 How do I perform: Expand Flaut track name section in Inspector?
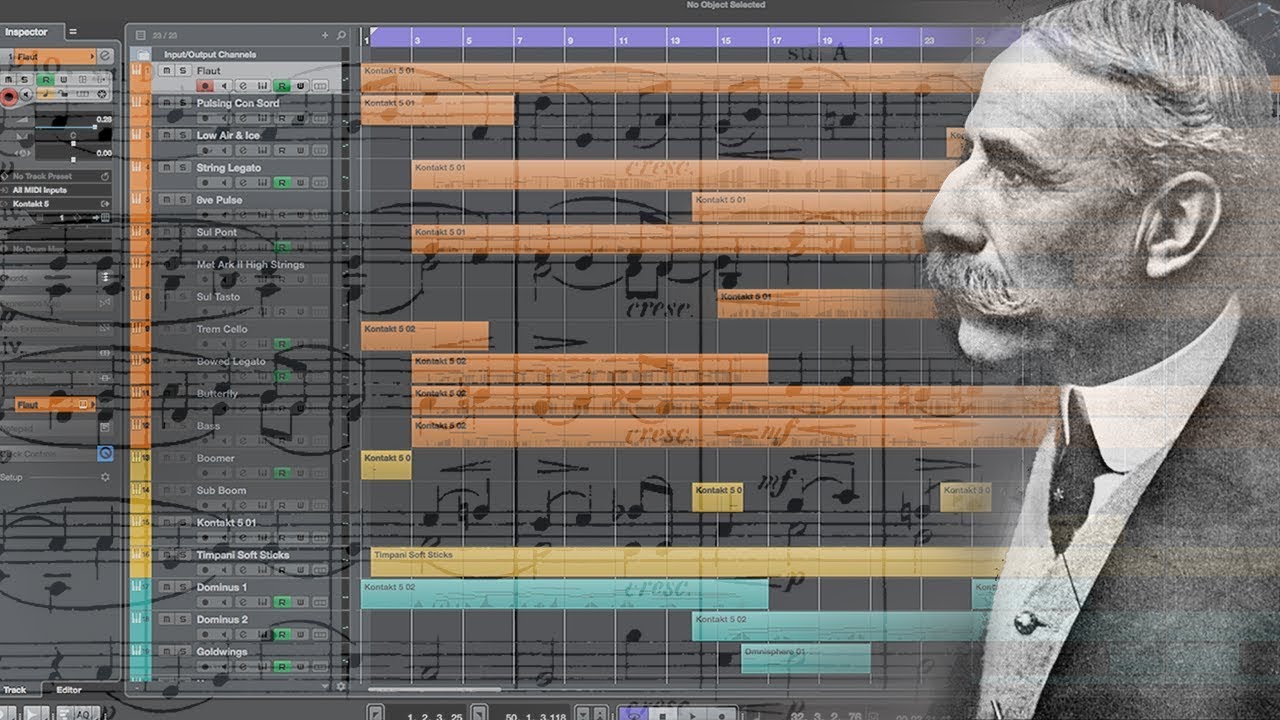click(55, 57)
